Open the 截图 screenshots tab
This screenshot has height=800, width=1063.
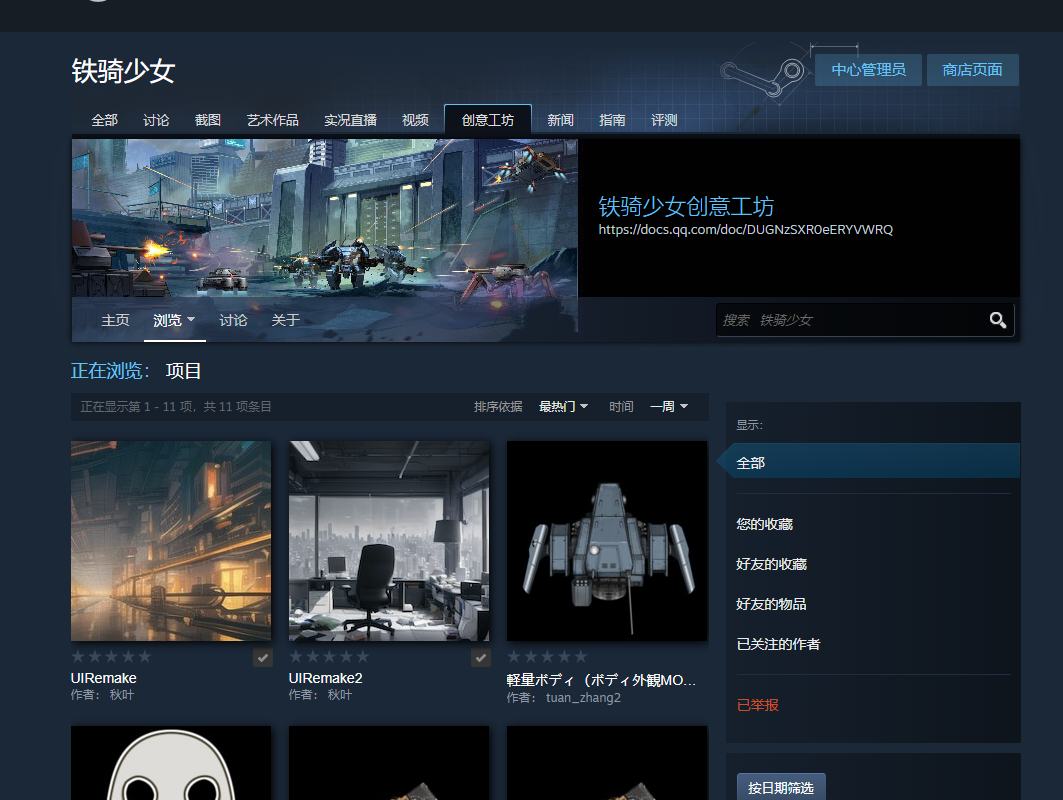click(x=207, y=120)
